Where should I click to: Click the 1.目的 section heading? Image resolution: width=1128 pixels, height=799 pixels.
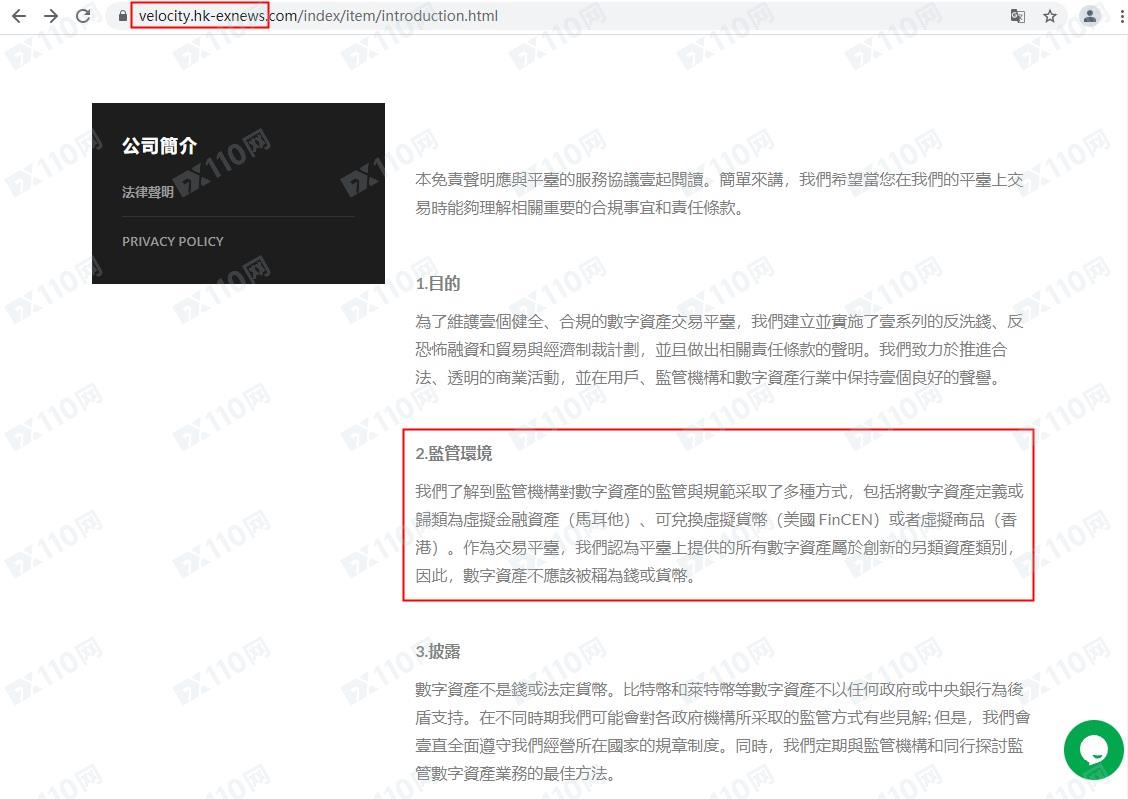438,284
